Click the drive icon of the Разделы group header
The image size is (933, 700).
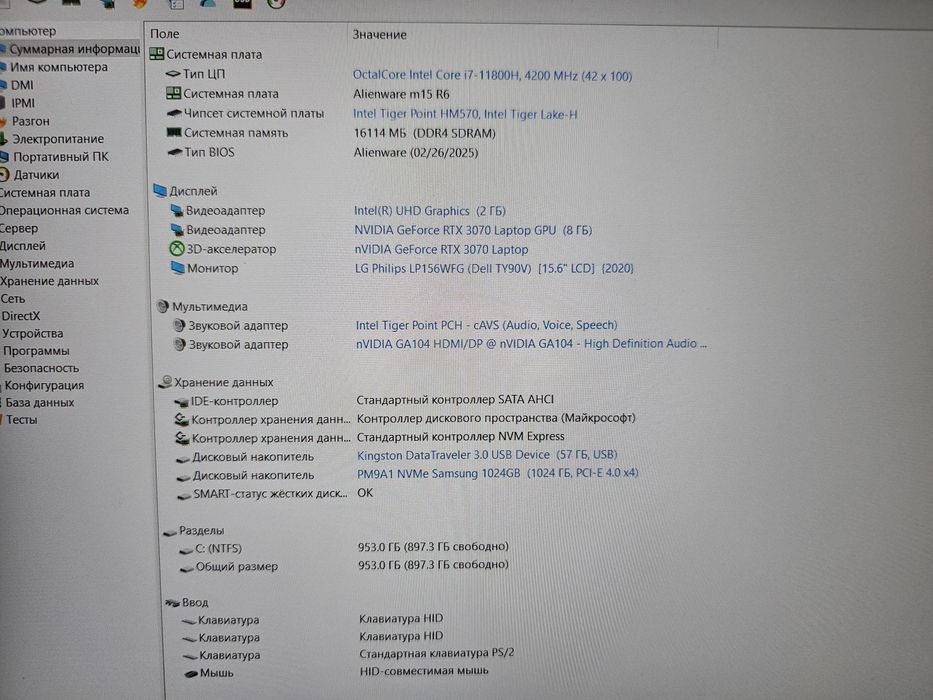pos(170,532)
